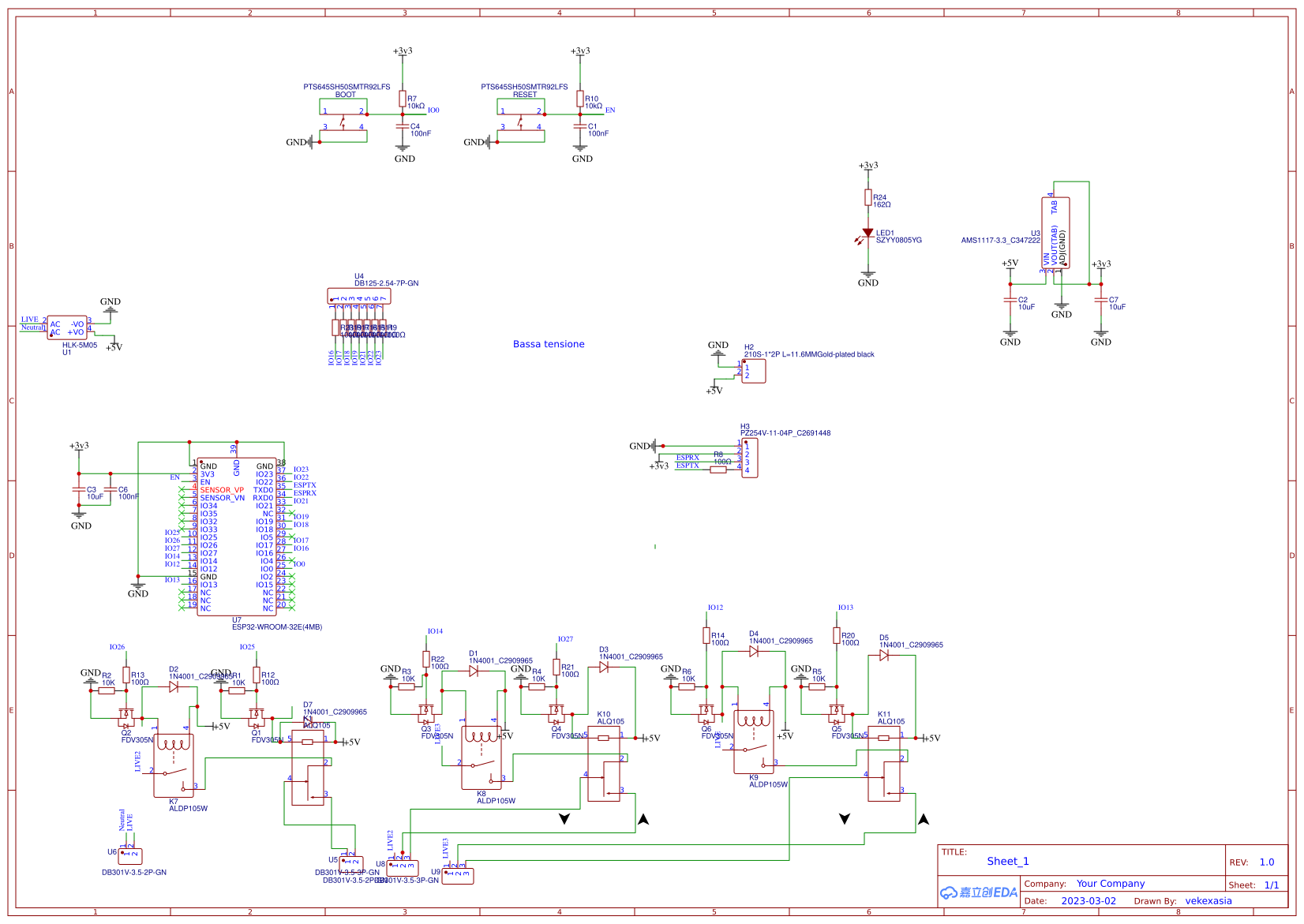Click the EasyEDA logo in title block

point(979,892)
